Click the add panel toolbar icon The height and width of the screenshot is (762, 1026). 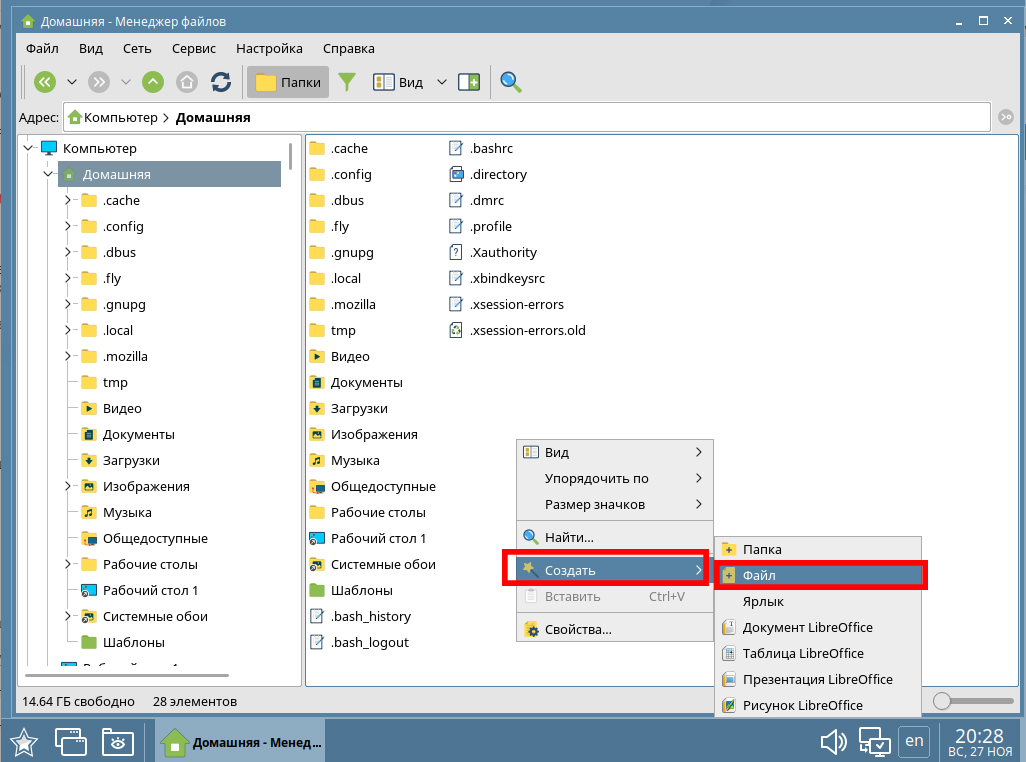pyautogui.click(x=469, y=82)
